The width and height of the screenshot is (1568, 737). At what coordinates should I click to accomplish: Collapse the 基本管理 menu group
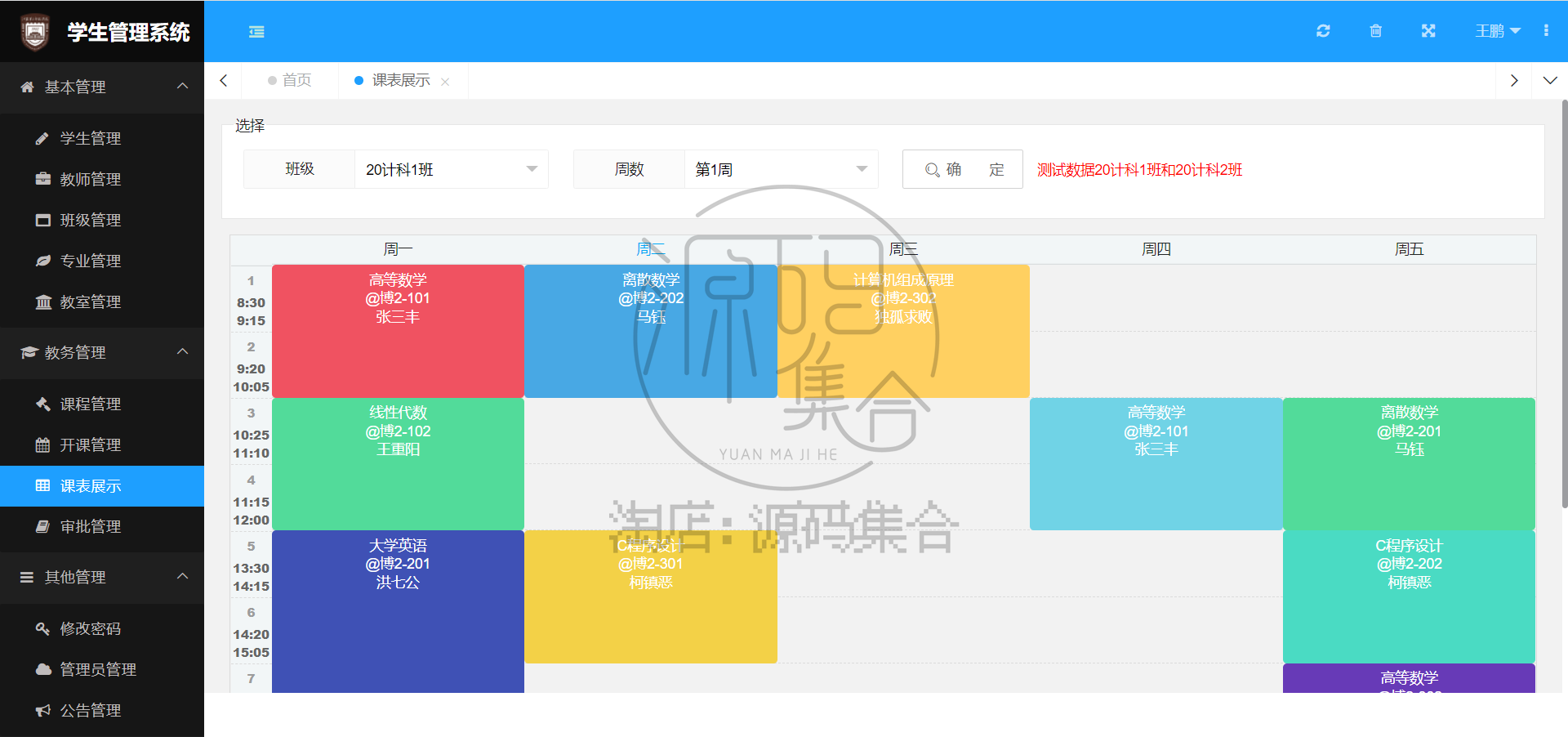182,86
